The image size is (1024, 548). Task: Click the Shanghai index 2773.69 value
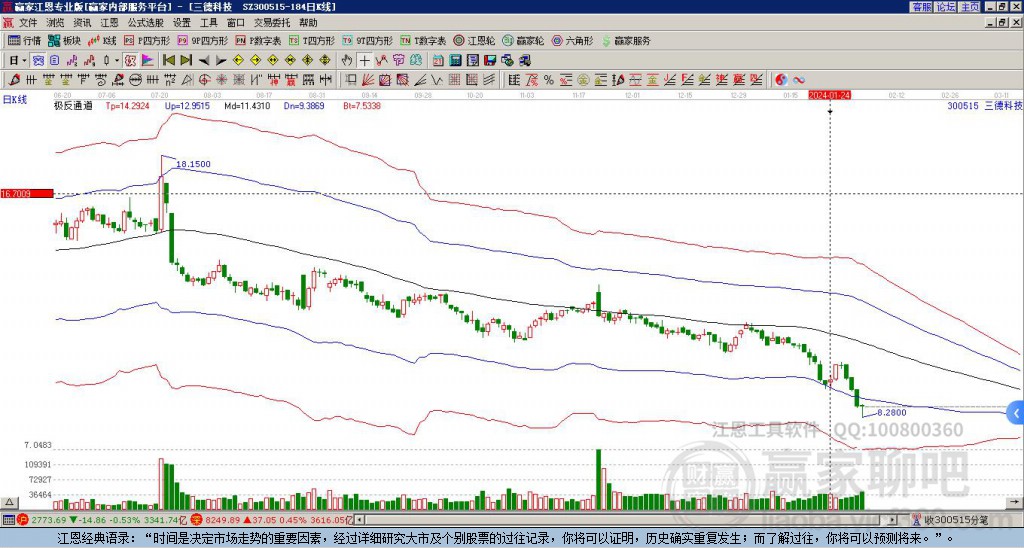(x=48, y=520)
